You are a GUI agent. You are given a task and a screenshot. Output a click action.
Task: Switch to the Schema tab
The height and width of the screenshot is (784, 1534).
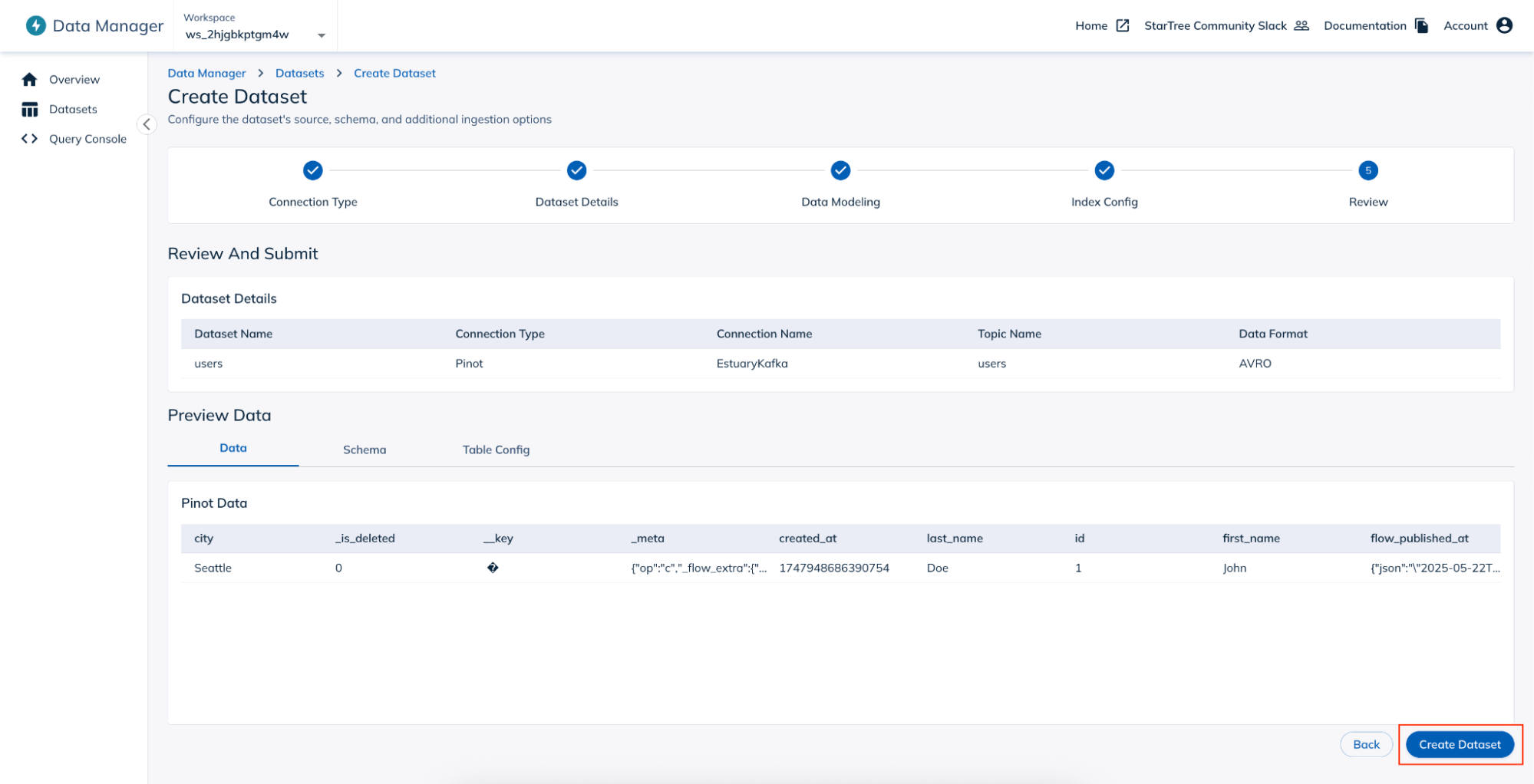(x=365, y=450)
